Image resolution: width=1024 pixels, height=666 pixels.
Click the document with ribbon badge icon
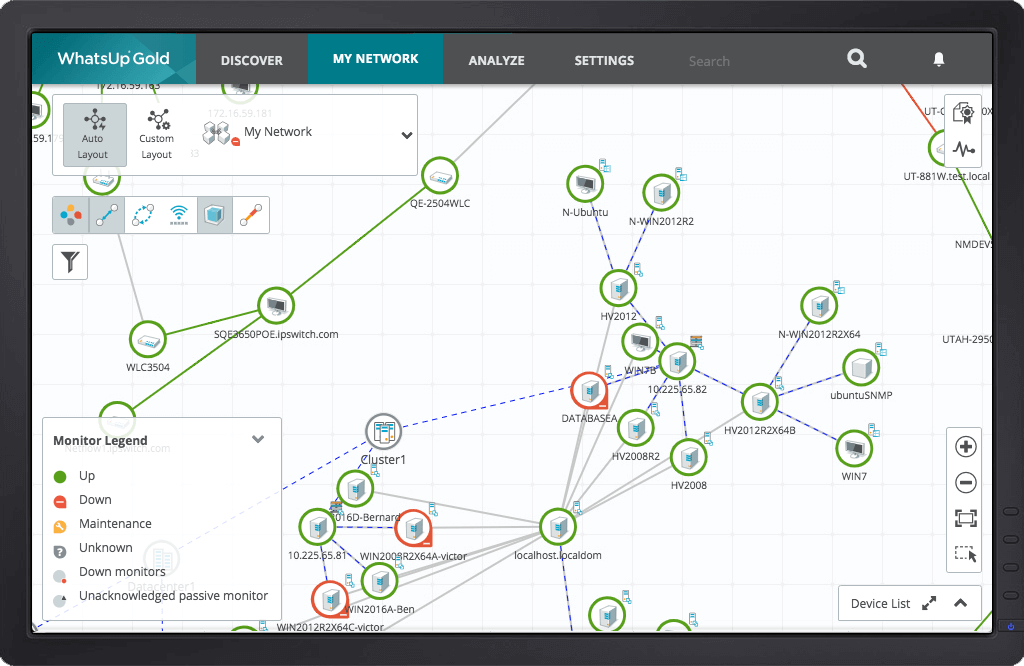click(x=963, y=112)
